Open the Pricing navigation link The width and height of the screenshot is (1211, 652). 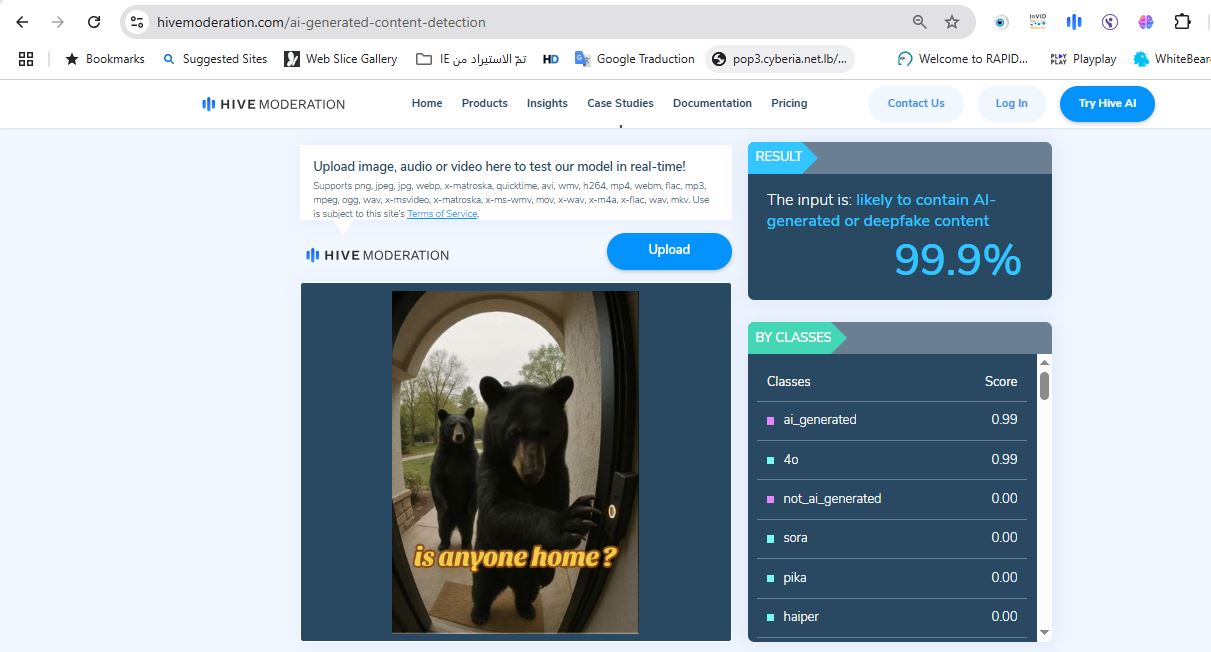tap(789, 103)
